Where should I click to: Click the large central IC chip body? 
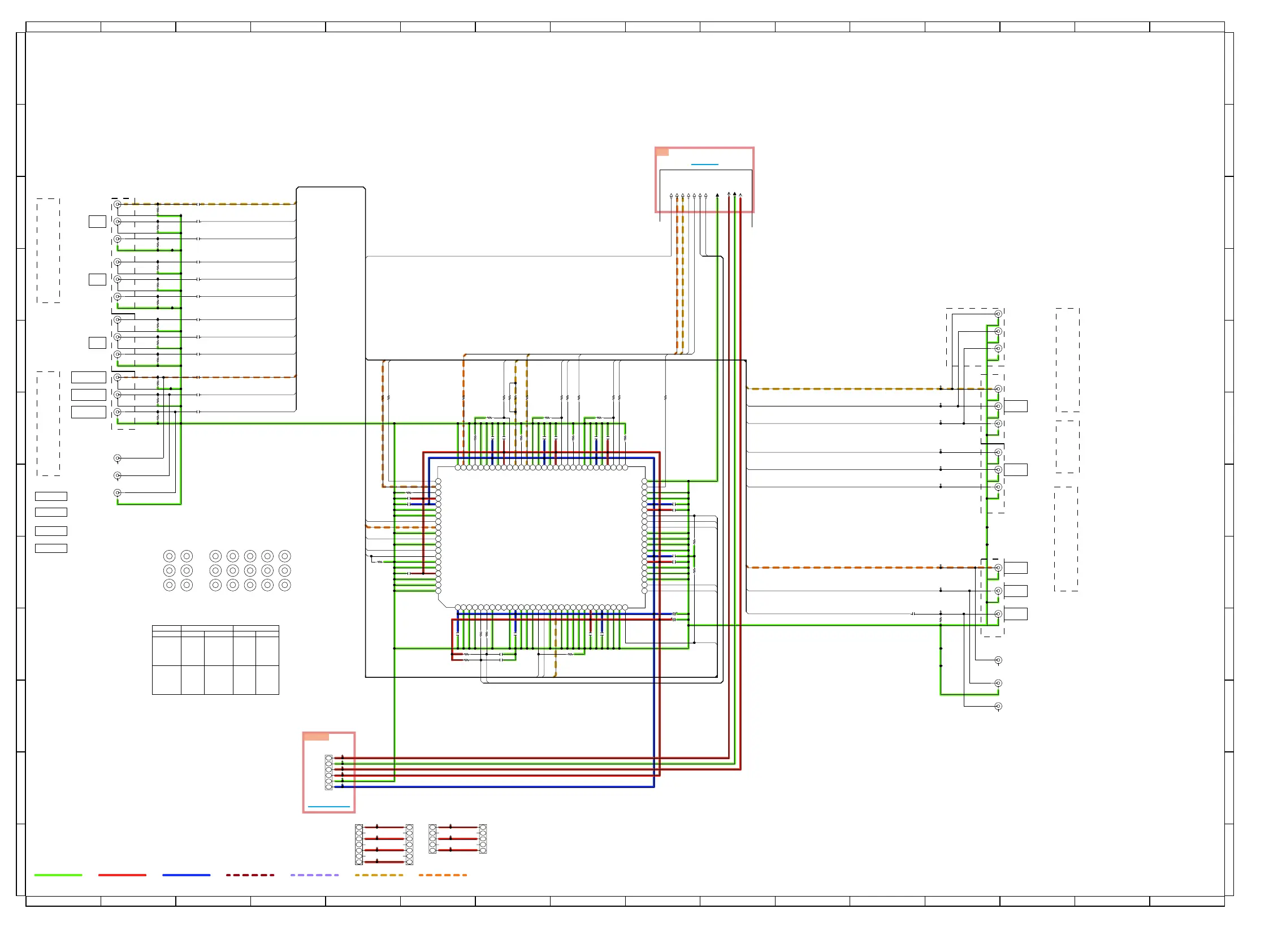pyautogui.click(x=540, y=536)
